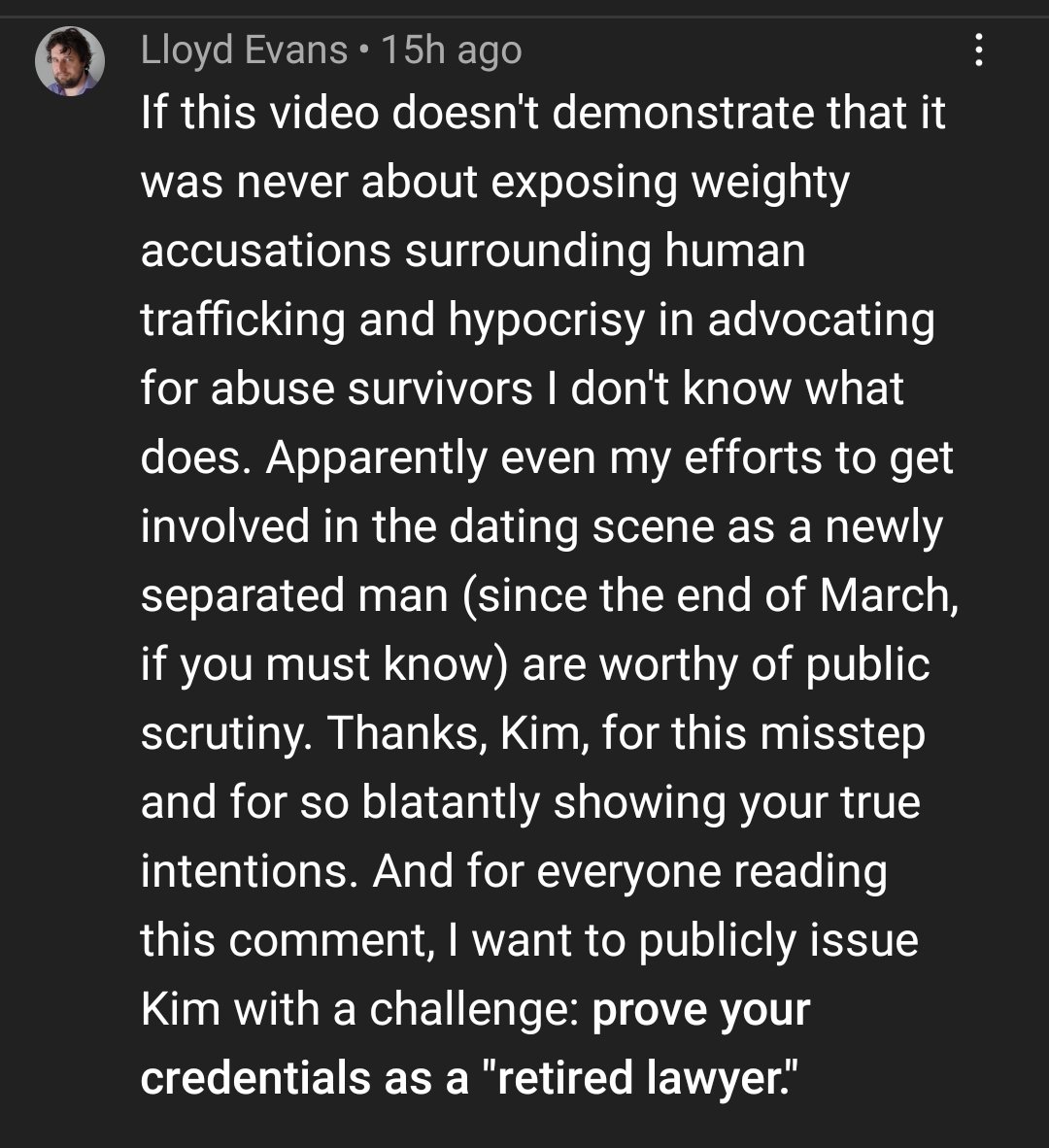Tap "Thanks, Kim," in the comment text
The height and width of the screenshot is (1148, 1049).
(457, 733)
